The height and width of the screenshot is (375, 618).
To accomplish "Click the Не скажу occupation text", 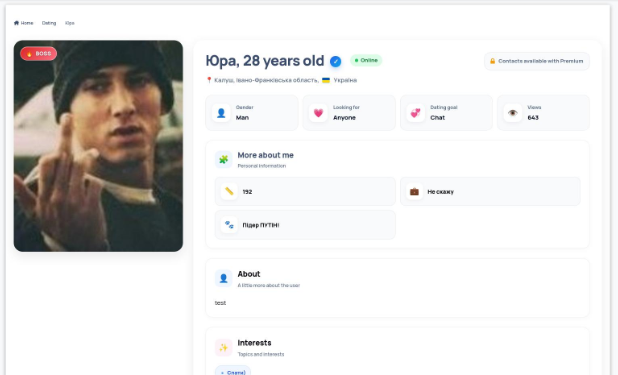I will point(441,192).
